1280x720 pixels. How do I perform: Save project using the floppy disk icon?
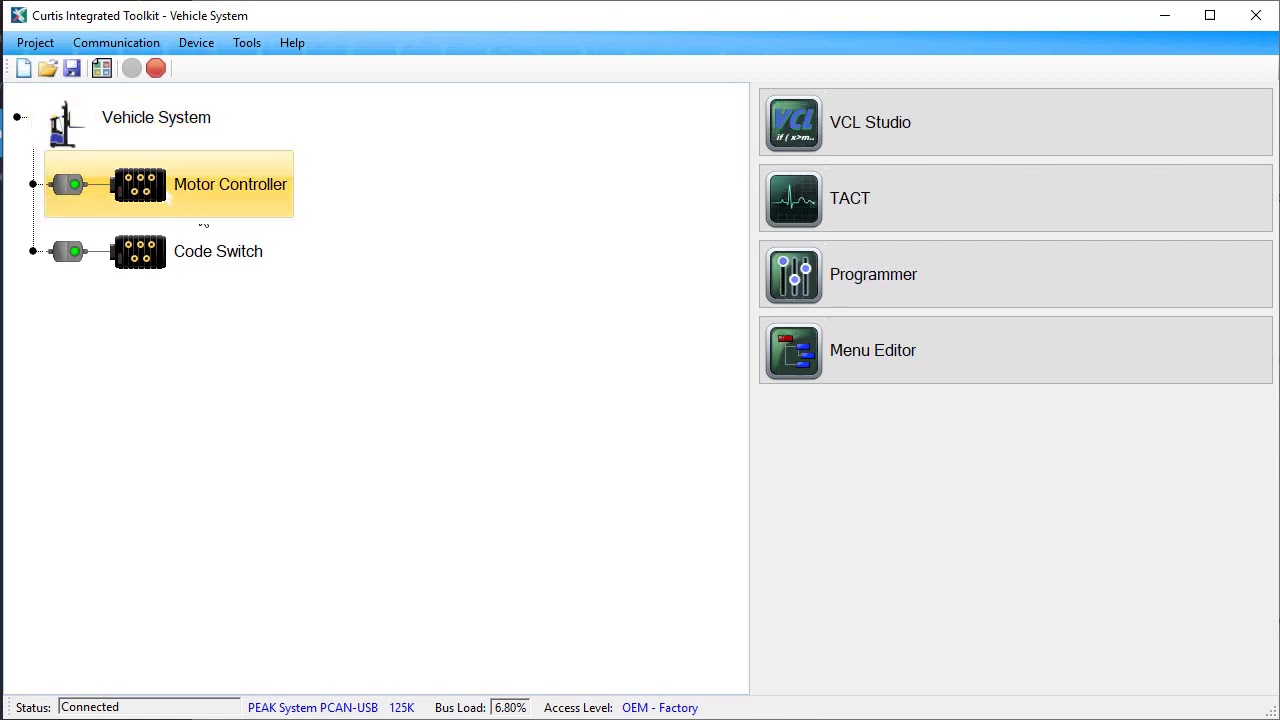[x=72, y=68]
